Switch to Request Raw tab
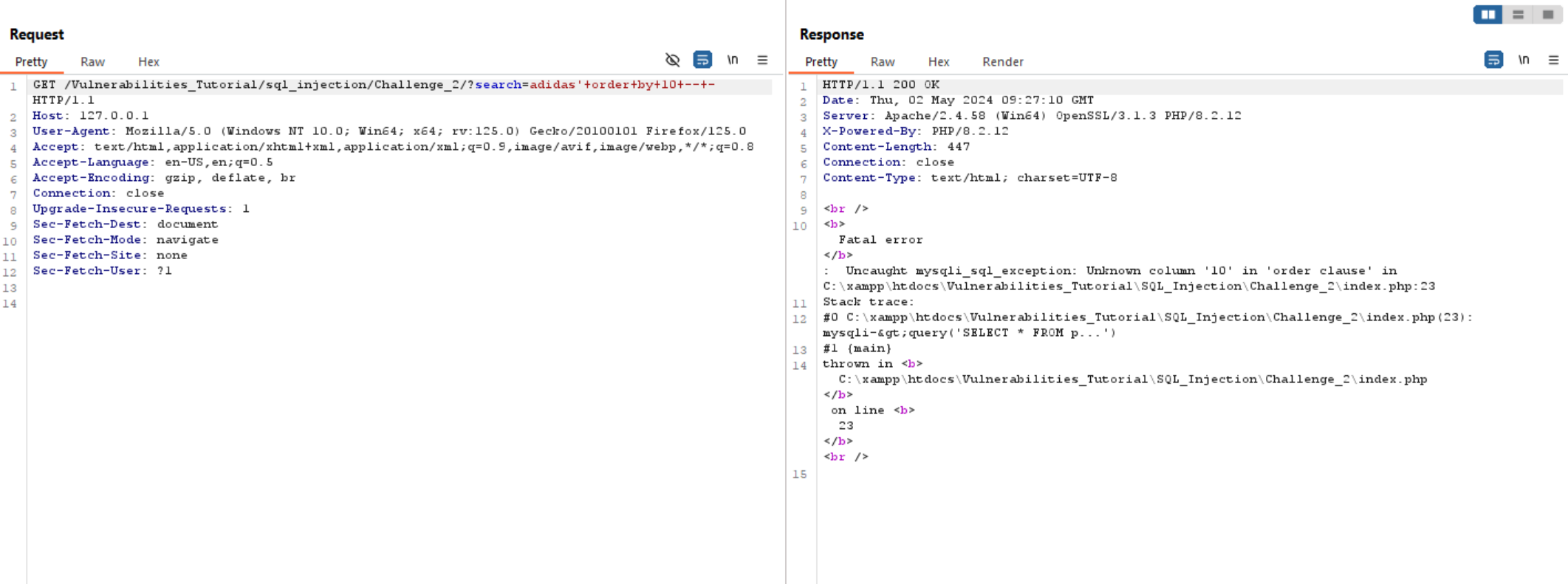1568x584 pixels. pos(92,62)
